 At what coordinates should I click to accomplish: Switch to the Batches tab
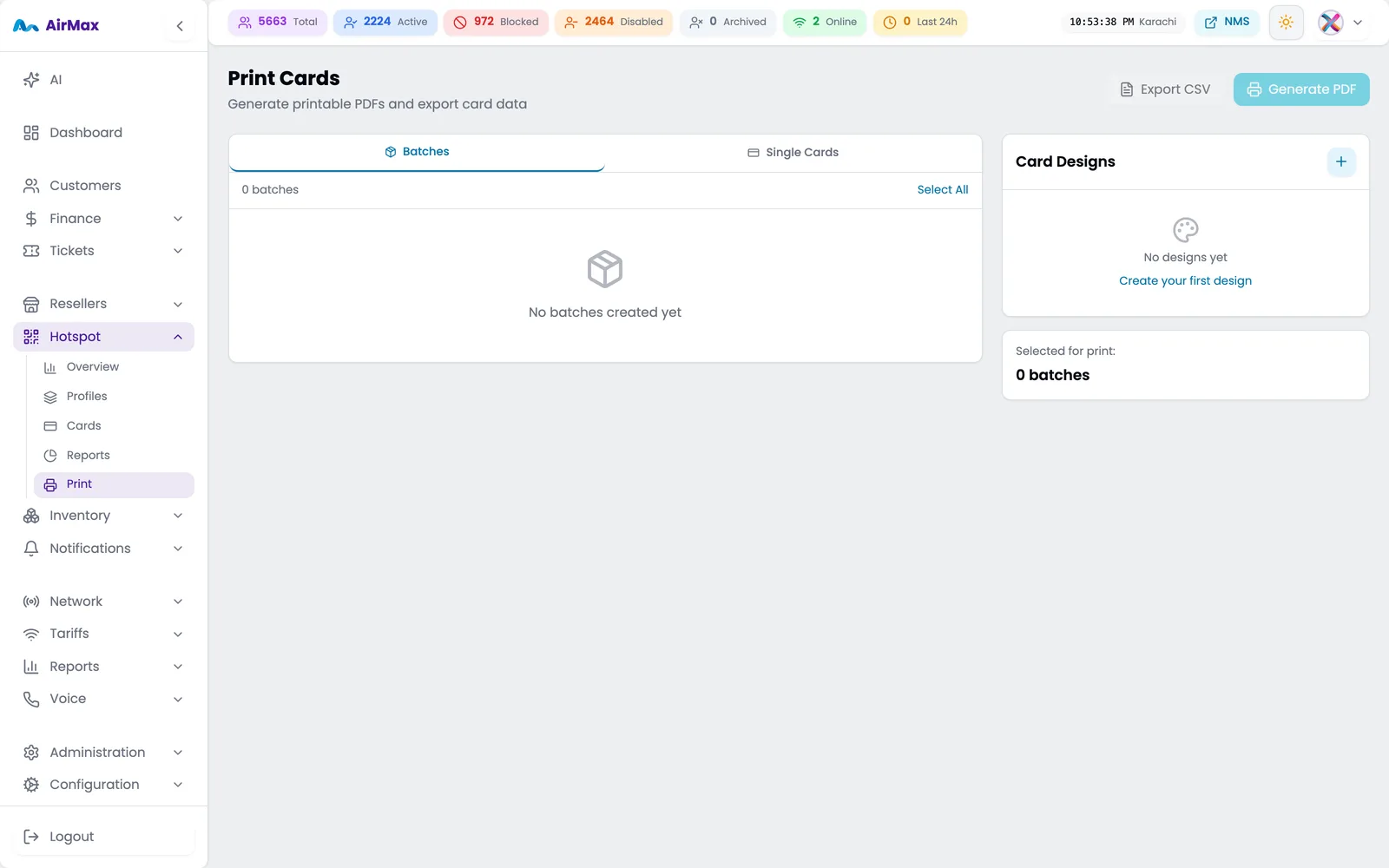[x=417, y=152]
